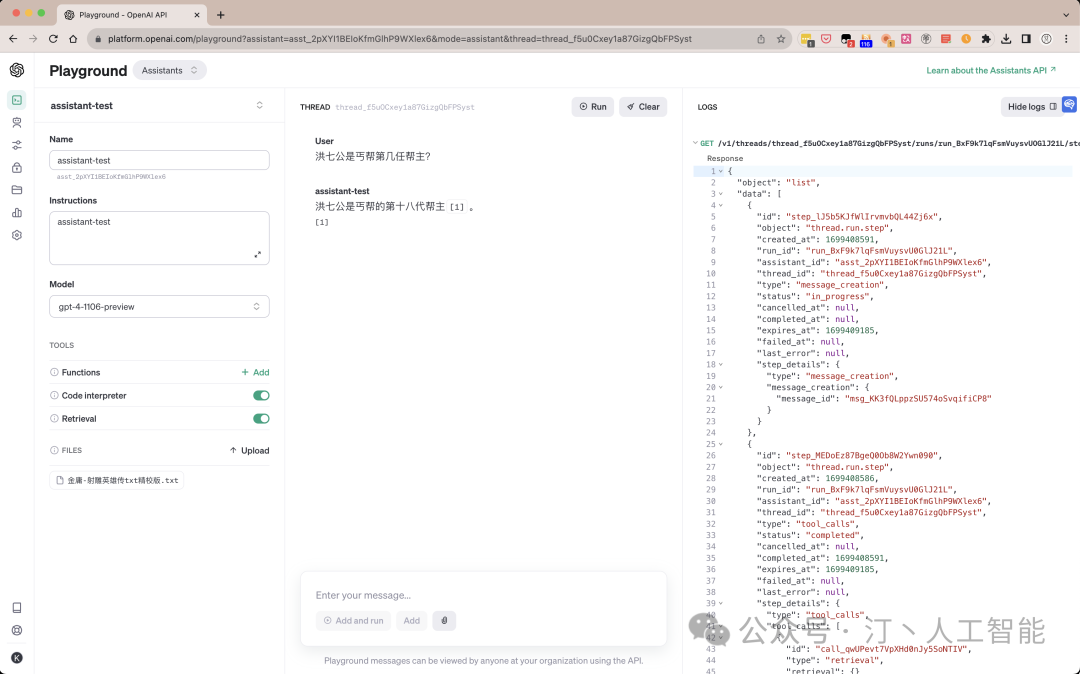Select the Playground - OpenAI API browser tab
Screen dimensions: 1080x674
point(132,15)
